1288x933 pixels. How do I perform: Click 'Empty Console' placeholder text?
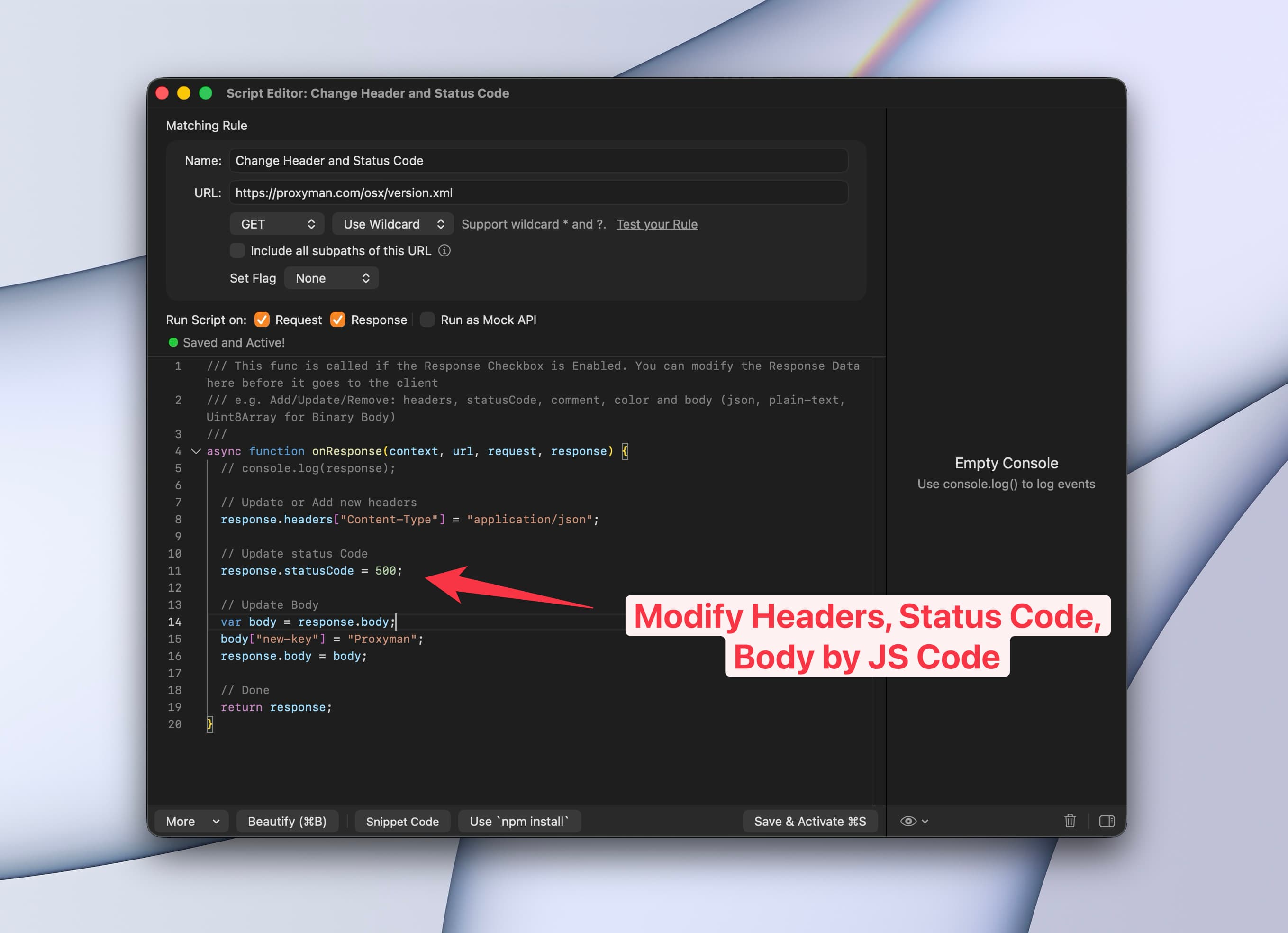coord(1007,463)
